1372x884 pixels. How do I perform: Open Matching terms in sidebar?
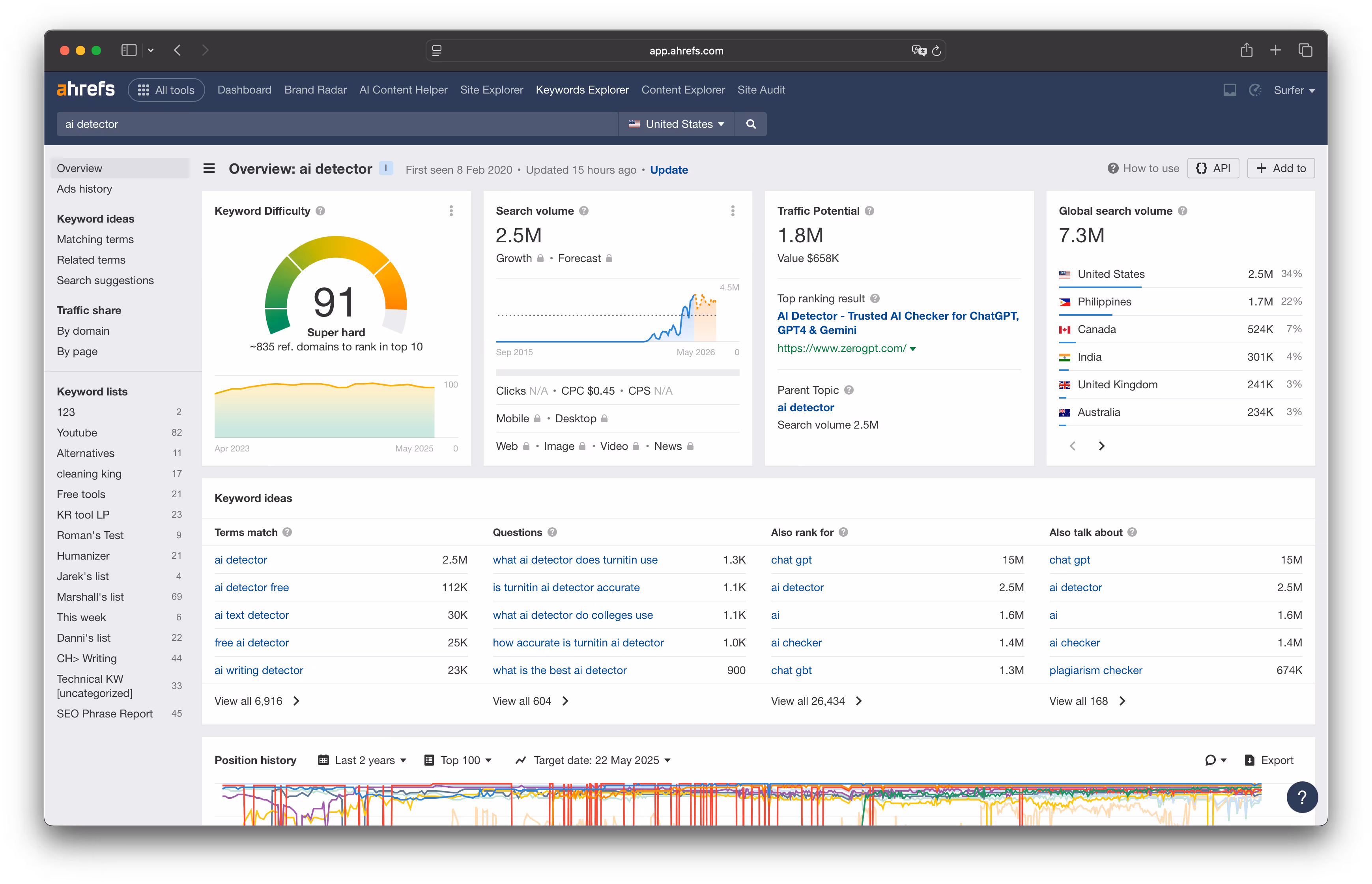click(95, 240)
